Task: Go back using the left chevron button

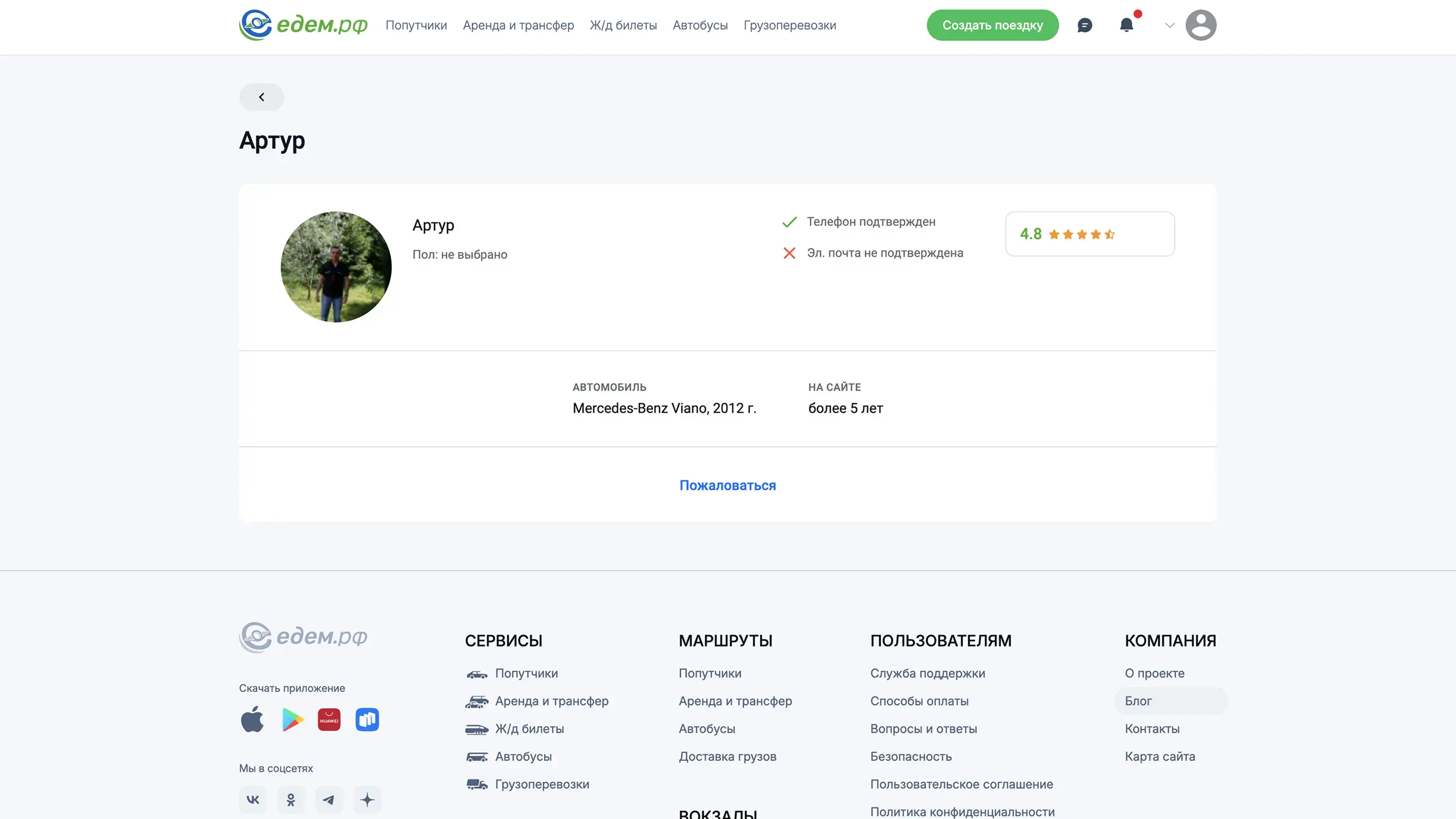Action: 261,97
